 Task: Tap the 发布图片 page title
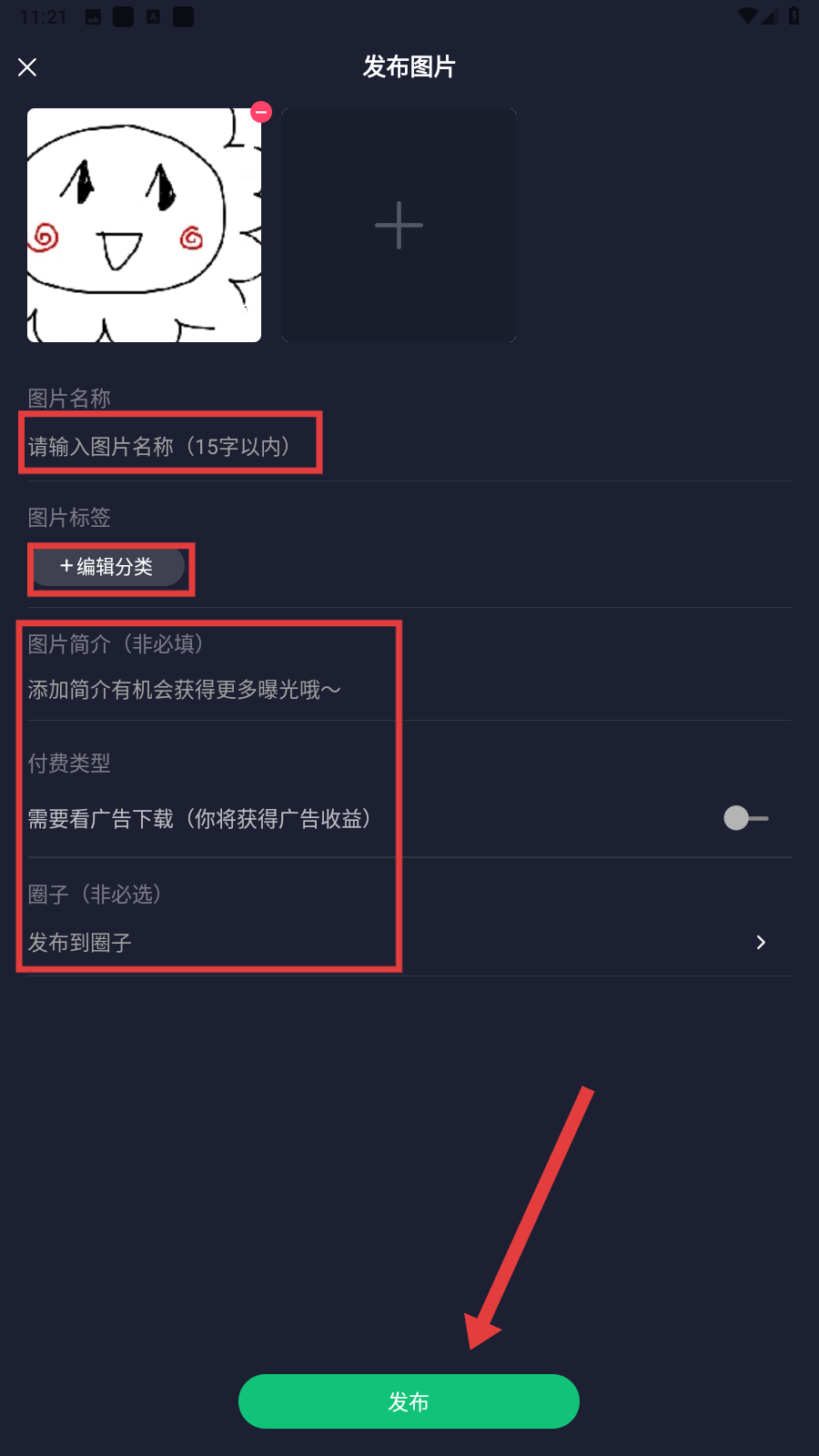click(x=409, y=66)
